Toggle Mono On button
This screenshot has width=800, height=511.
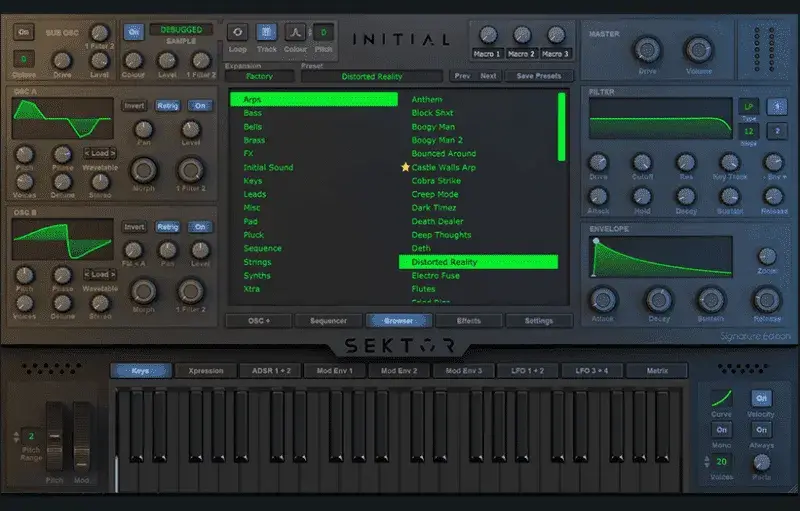(721, 429)
